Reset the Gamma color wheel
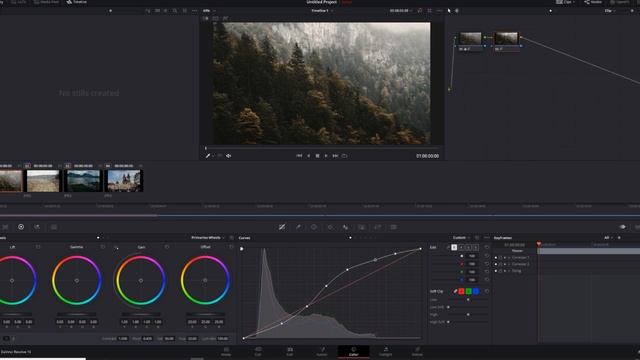The width and height of the screenshot is (640, 360). pos(102,247)
